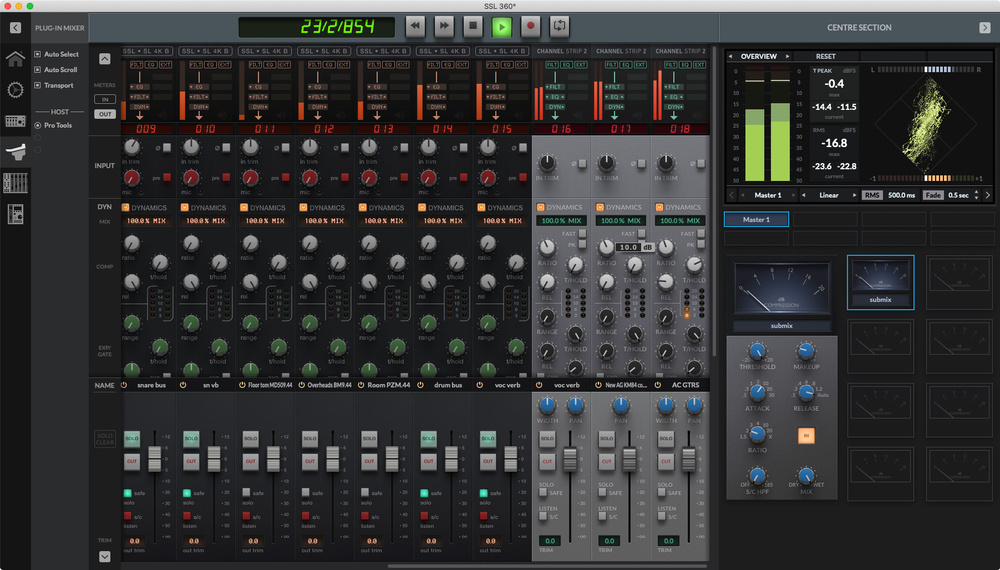The image size is (1000, 570).
Task: Collapse the Centre Section panel arrow
Action: 984,27
